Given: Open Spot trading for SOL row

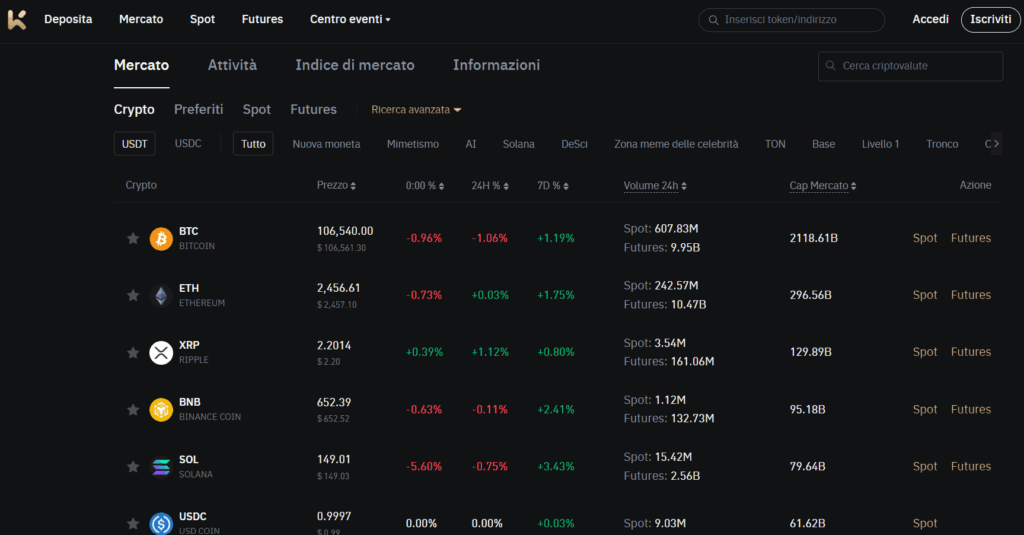Looking at the screenshot, I should tap(925, 466).
